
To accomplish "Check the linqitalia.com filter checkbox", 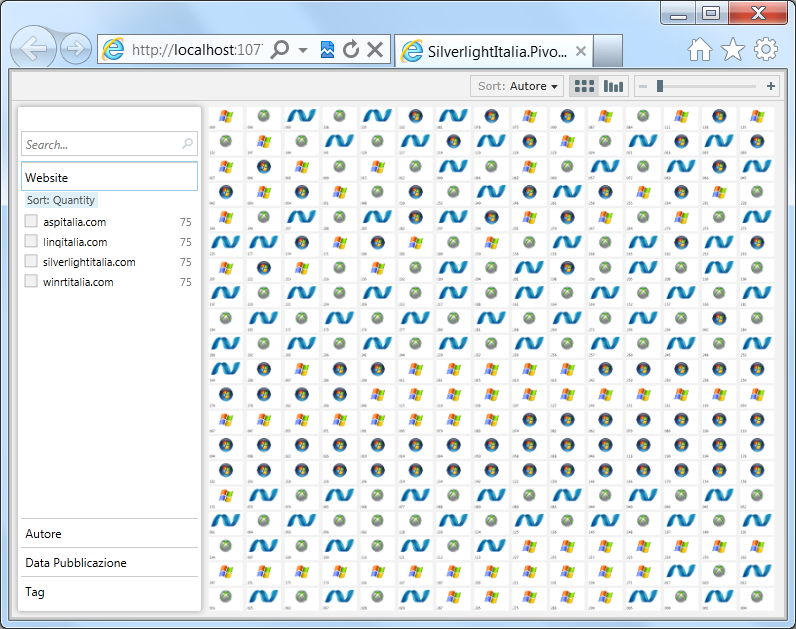I will [x=31, y=241].
